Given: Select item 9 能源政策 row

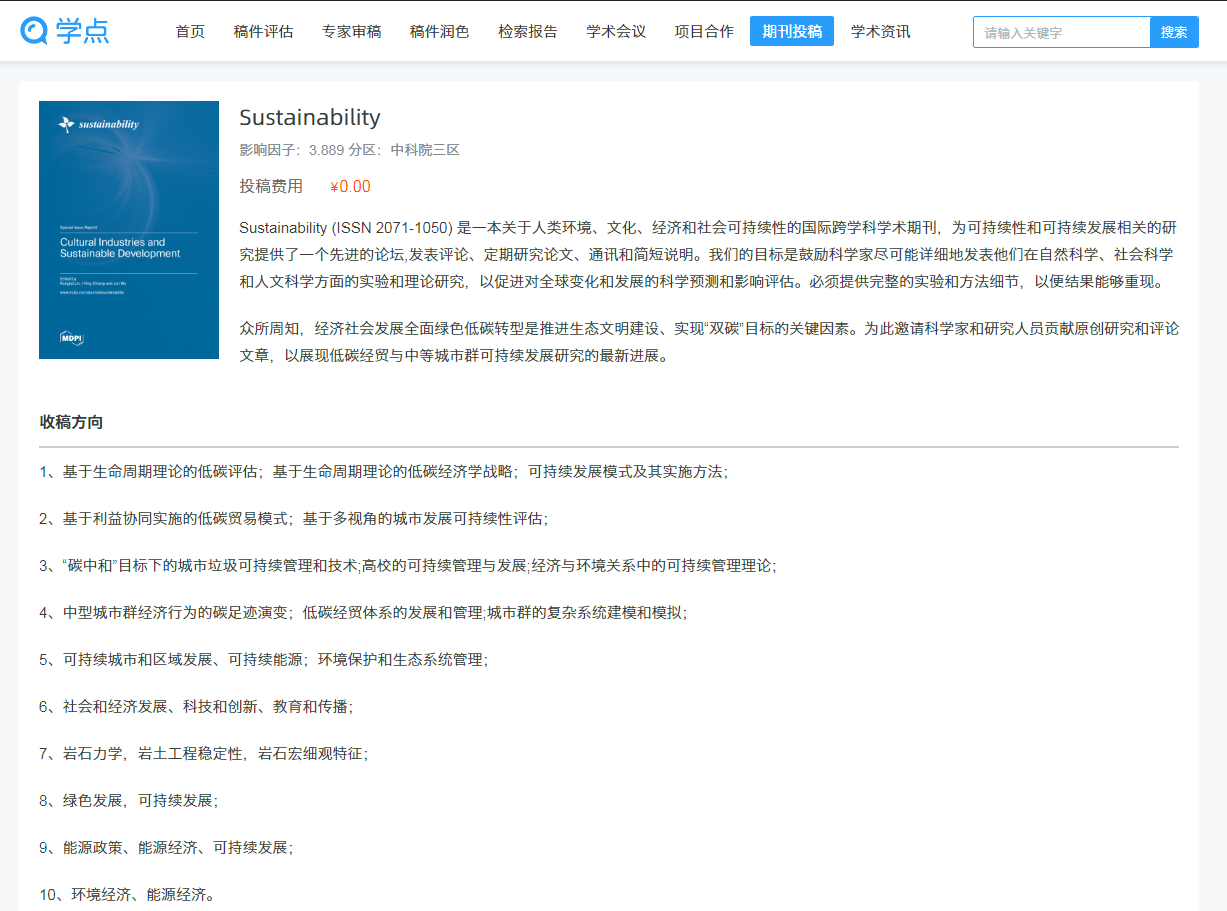Looking at the screenshot, I should coord(166,847).
